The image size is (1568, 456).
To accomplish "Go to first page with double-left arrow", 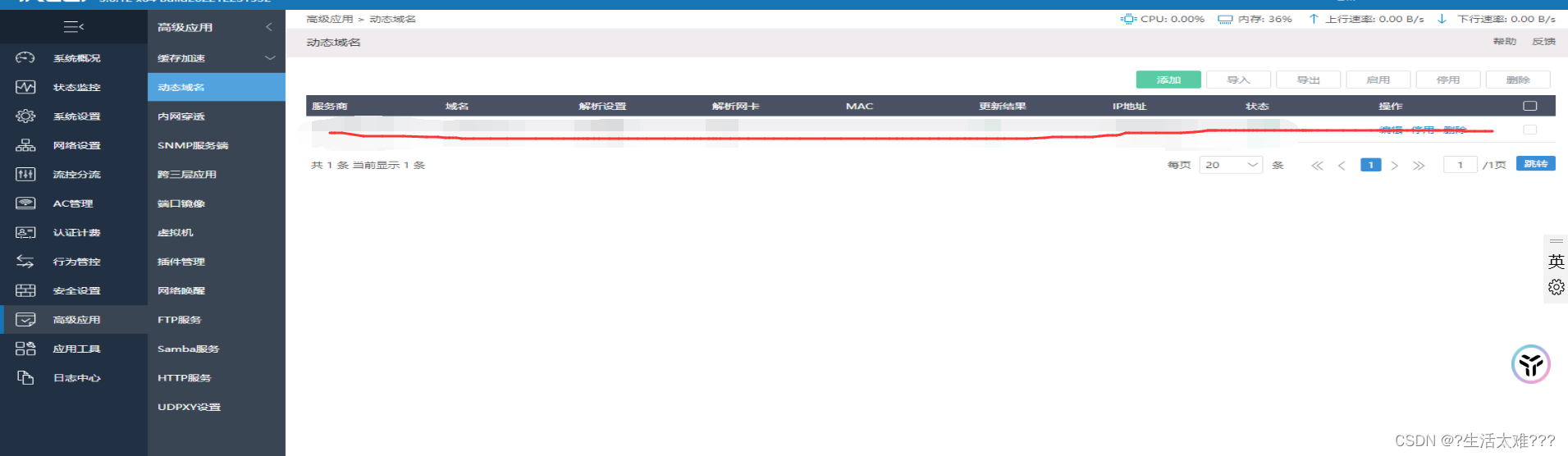I will click(1317, 166).
